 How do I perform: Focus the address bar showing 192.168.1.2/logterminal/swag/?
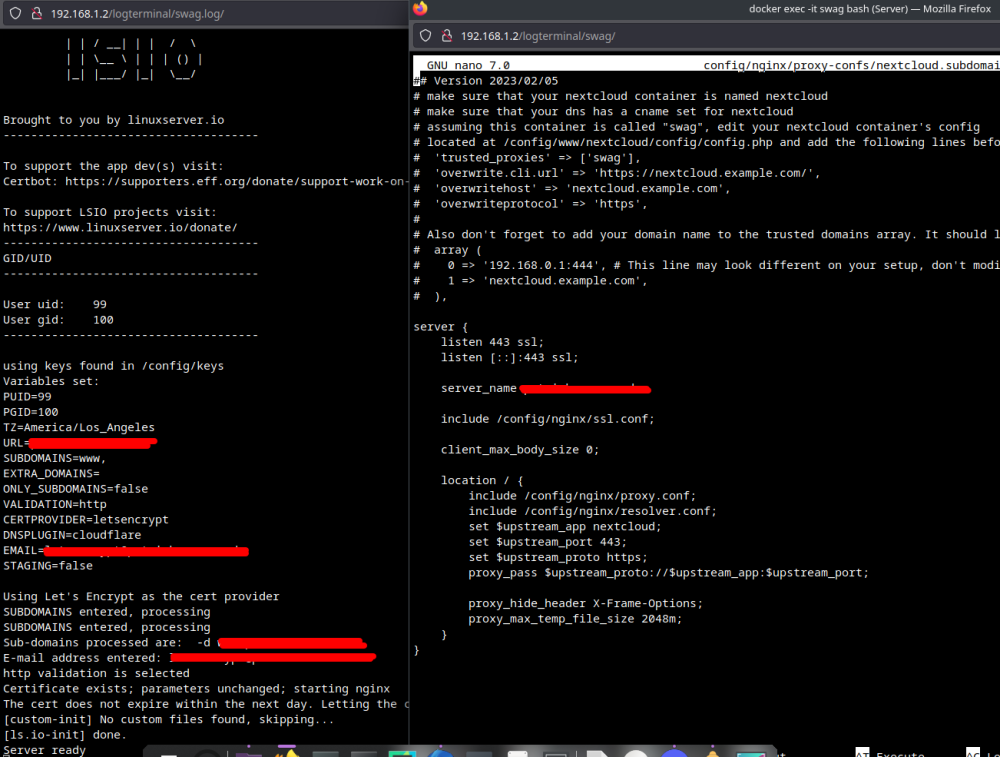tap(538, 36)
